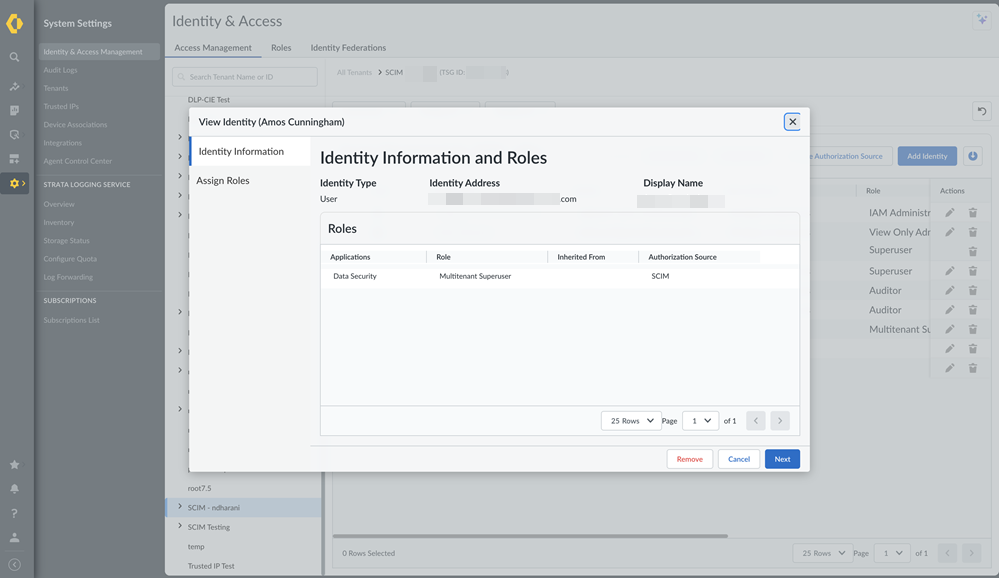This screenshot has height=578, width=1000.
Task: Open the Page number dropdown in dialog
Action: click(x=700, y=421)
